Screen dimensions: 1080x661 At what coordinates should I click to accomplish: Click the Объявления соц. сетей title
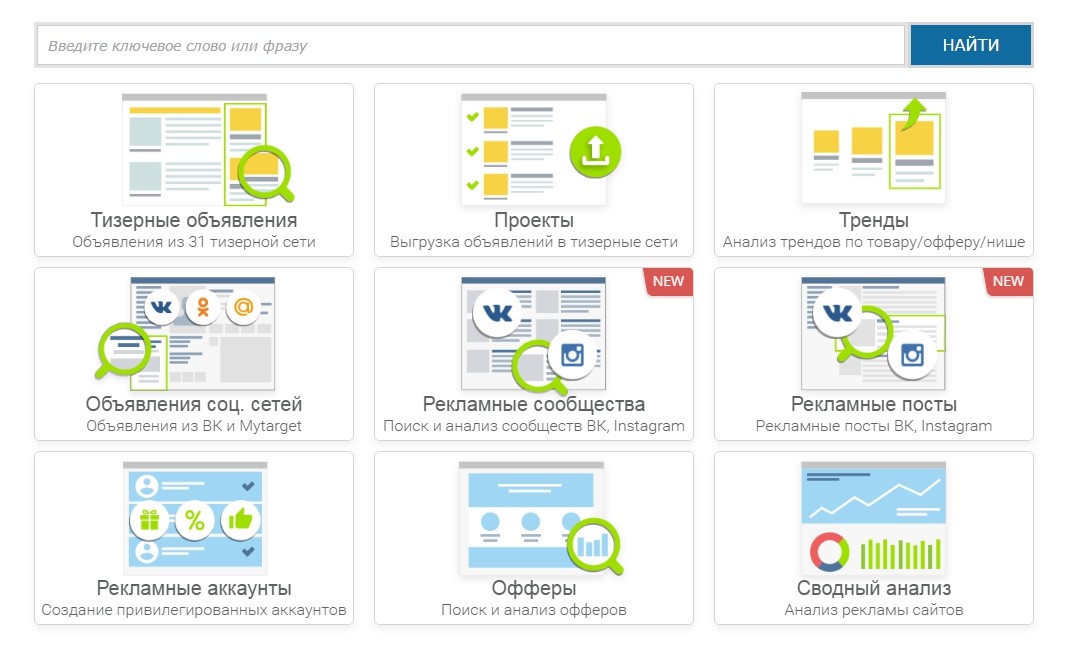point(194,404)
